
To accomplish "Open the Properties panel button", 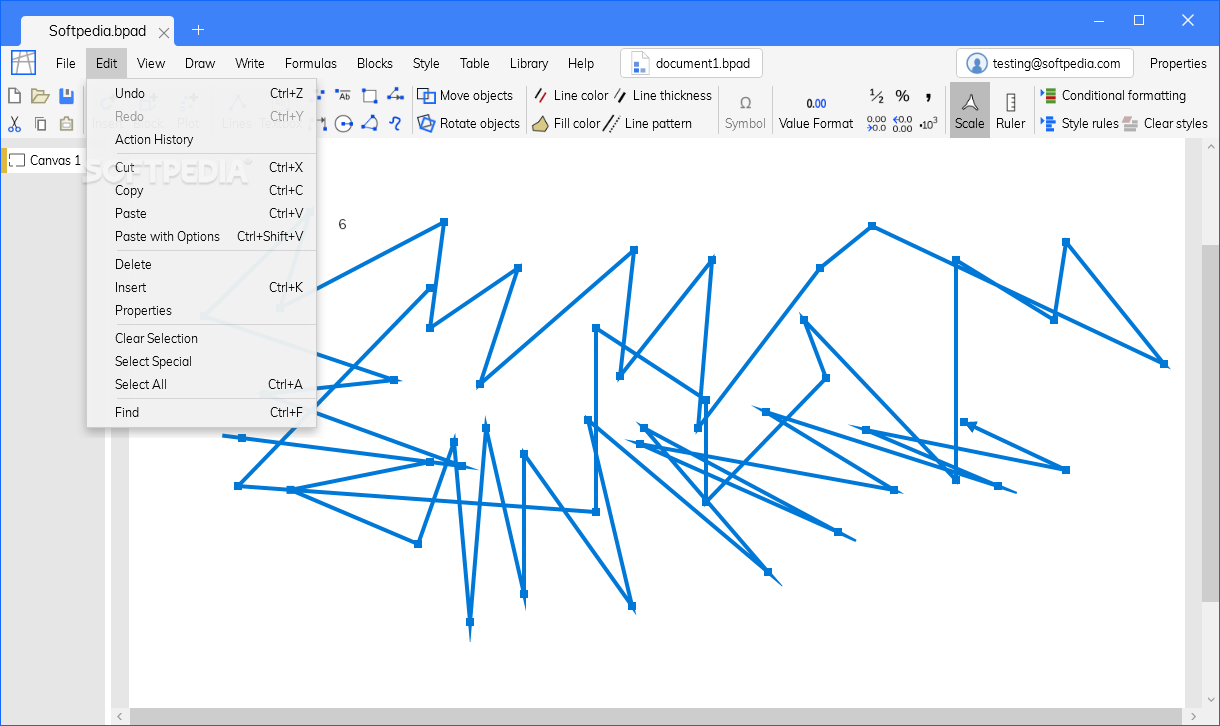I will [1178, 63].
